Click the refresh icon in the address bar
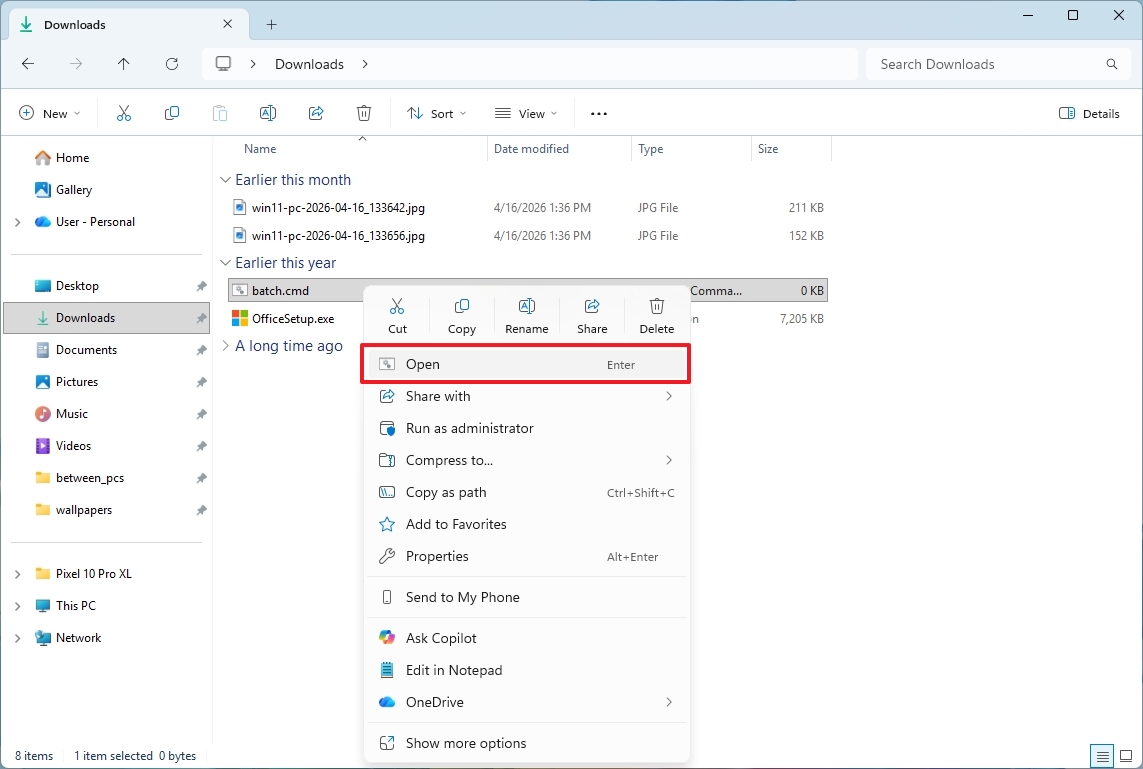 (171, 63)
